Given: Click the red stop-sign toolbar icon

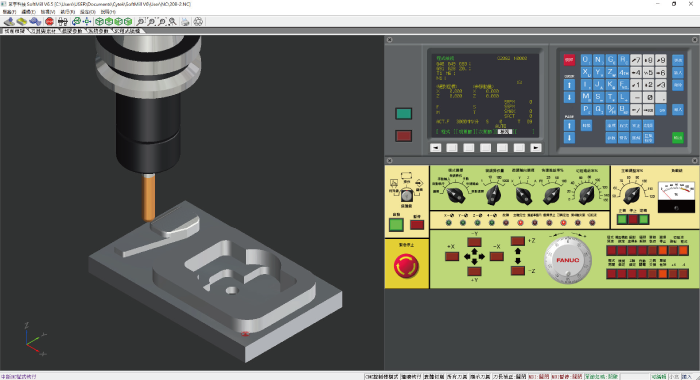Looking at the screenshot, I should [x=49, y=21].
